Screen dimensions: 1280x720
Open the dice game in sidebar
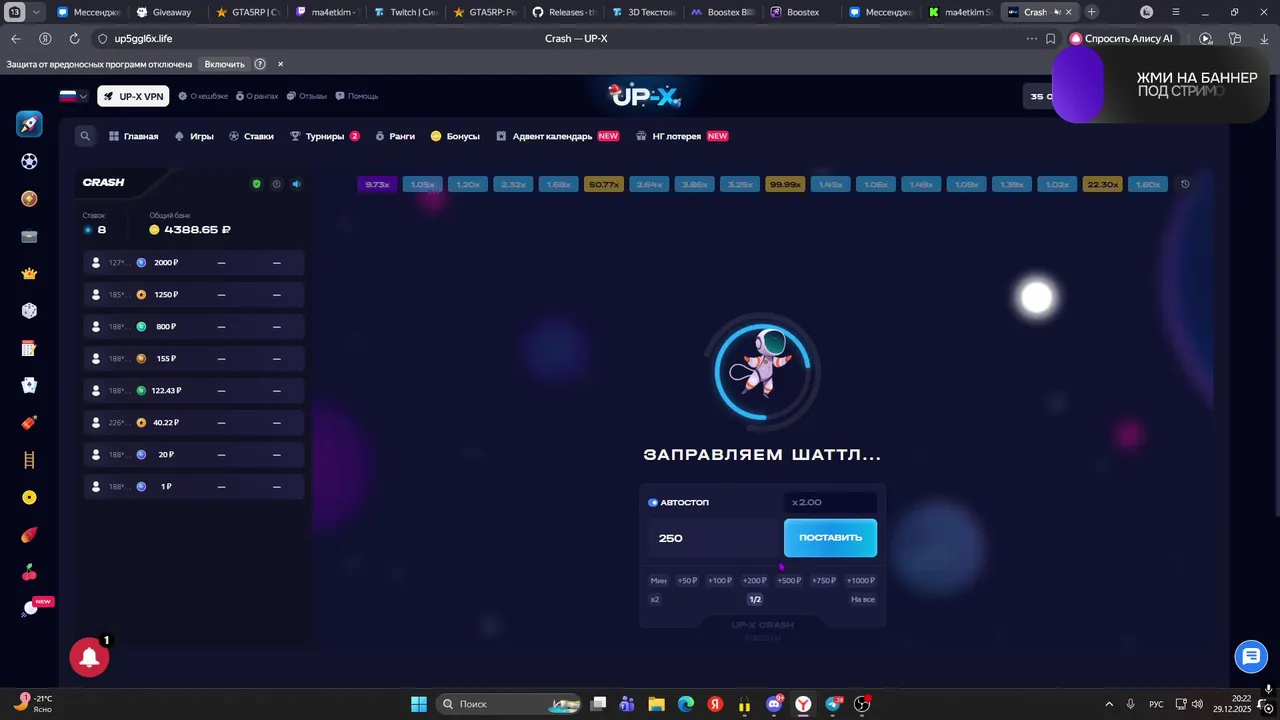click(x=29, y=311)
